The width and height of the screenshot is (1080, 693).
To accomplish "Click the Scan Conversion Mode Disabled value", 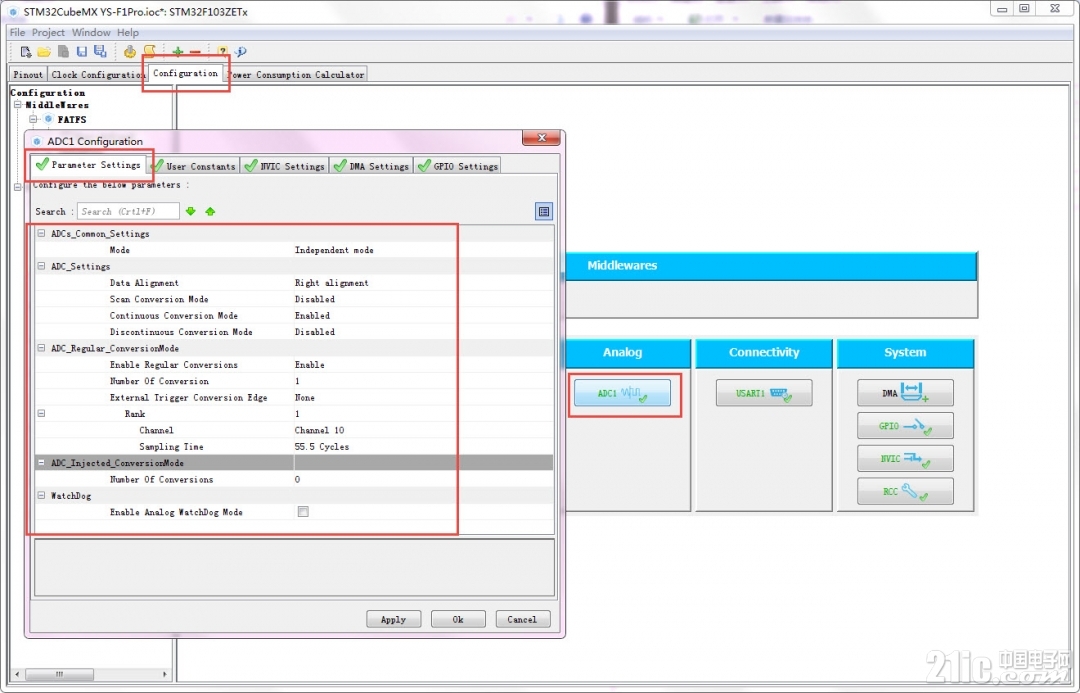I will coord(315,299).
